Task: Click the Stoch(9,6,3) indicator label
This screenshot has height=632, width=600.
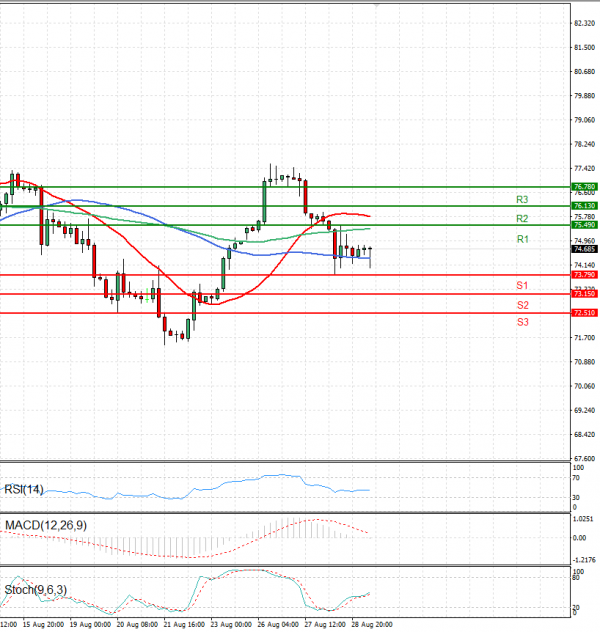Action: click(35, 590)
